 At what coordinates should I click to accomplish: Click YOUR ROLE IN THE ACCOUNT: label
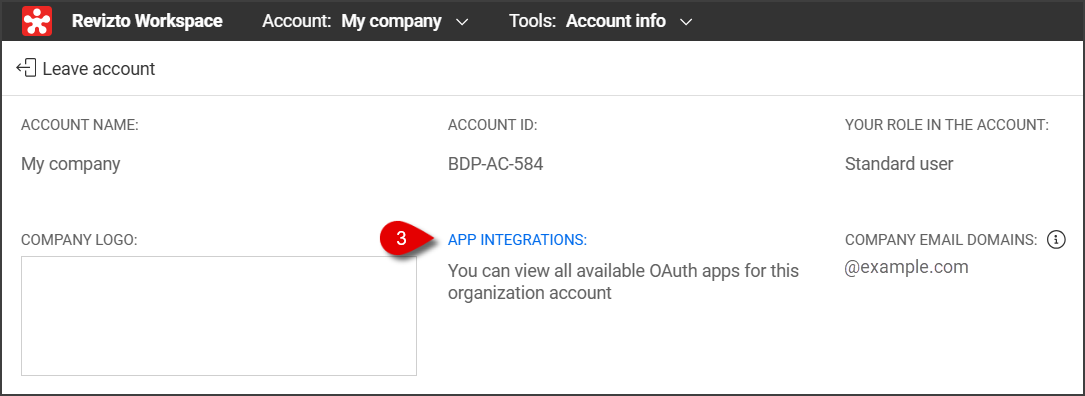tap(947, 125)
